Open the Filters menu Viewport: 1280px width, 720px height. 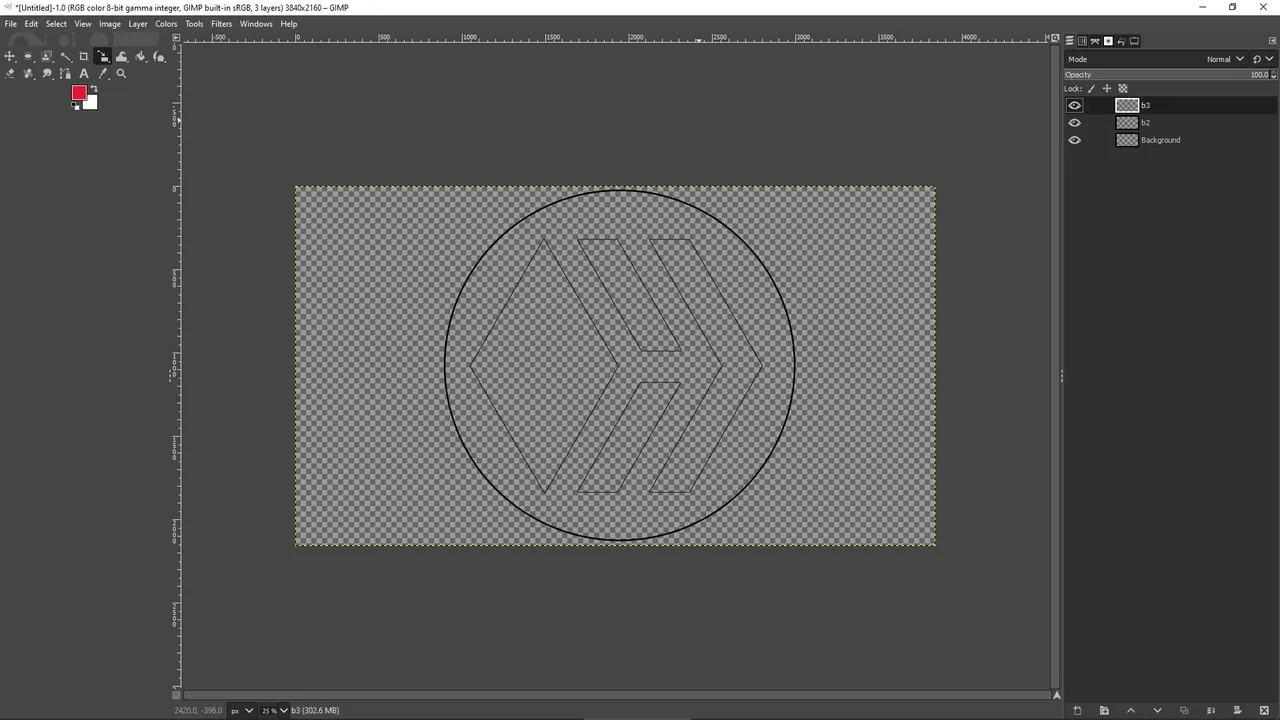pos(222,24)
